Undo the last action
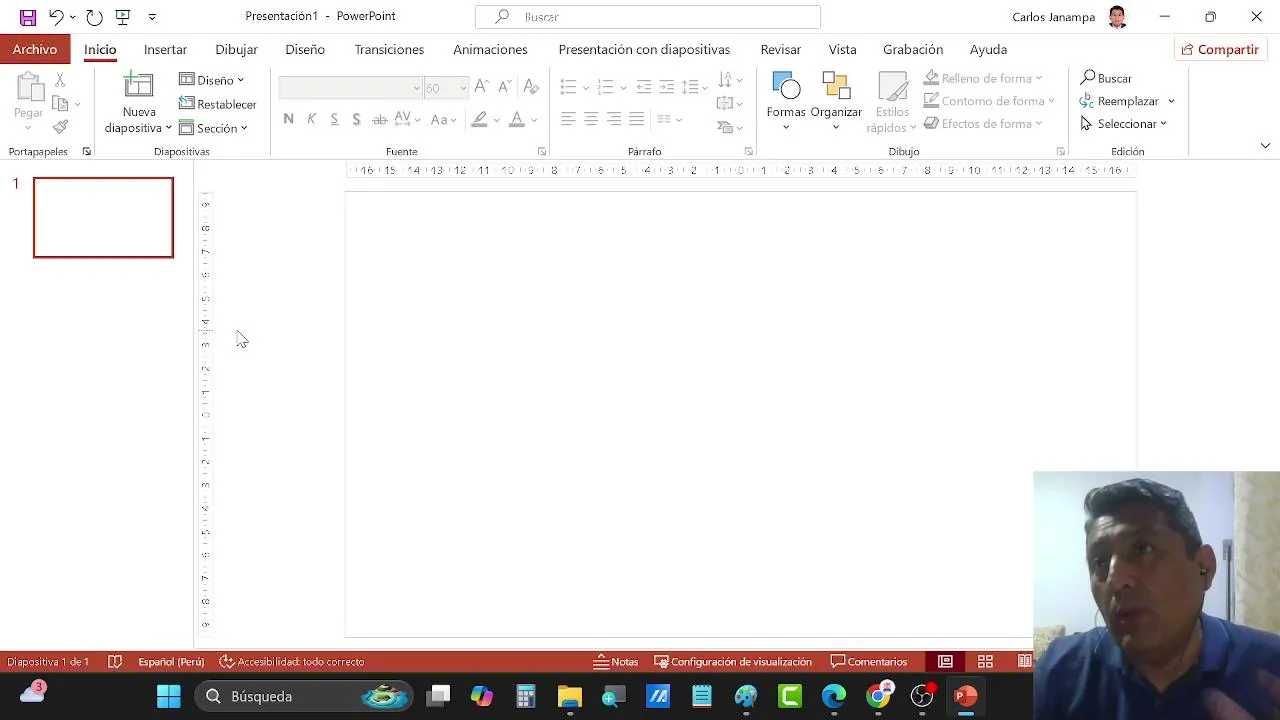The width and height of the screenshot is (1280, 720). coord(56,17)
